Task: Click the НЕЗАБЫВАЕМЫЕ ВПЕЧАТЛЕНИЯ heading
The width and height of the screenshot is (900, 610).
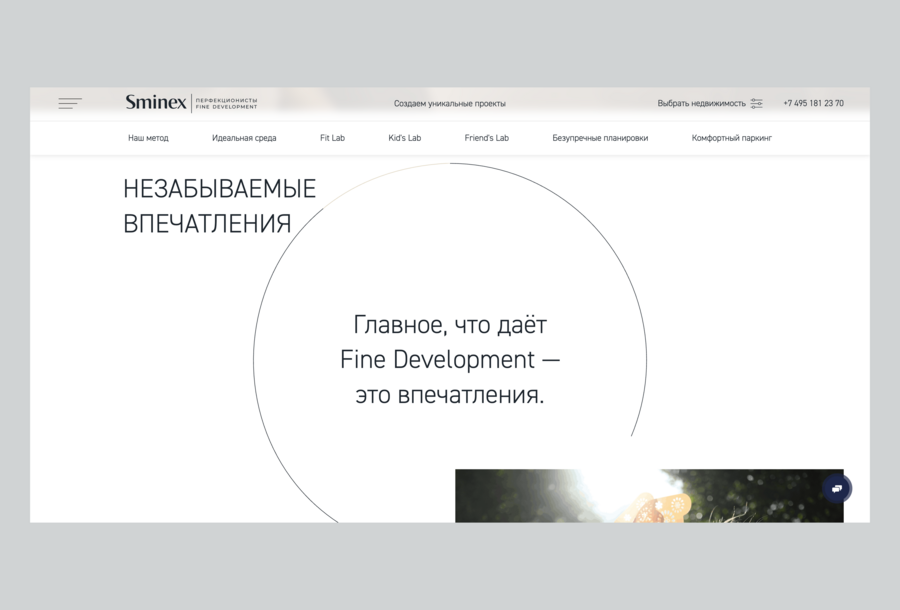Action: (x=219, y=206)
